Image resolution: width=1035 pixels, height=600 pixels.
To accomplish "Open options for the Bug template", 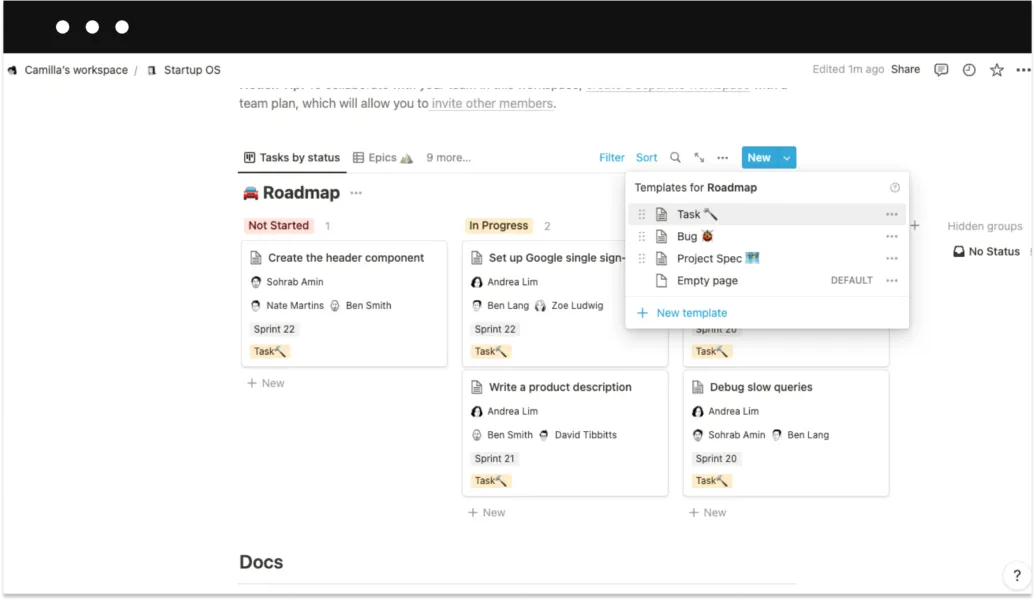I will click(892, 236).
